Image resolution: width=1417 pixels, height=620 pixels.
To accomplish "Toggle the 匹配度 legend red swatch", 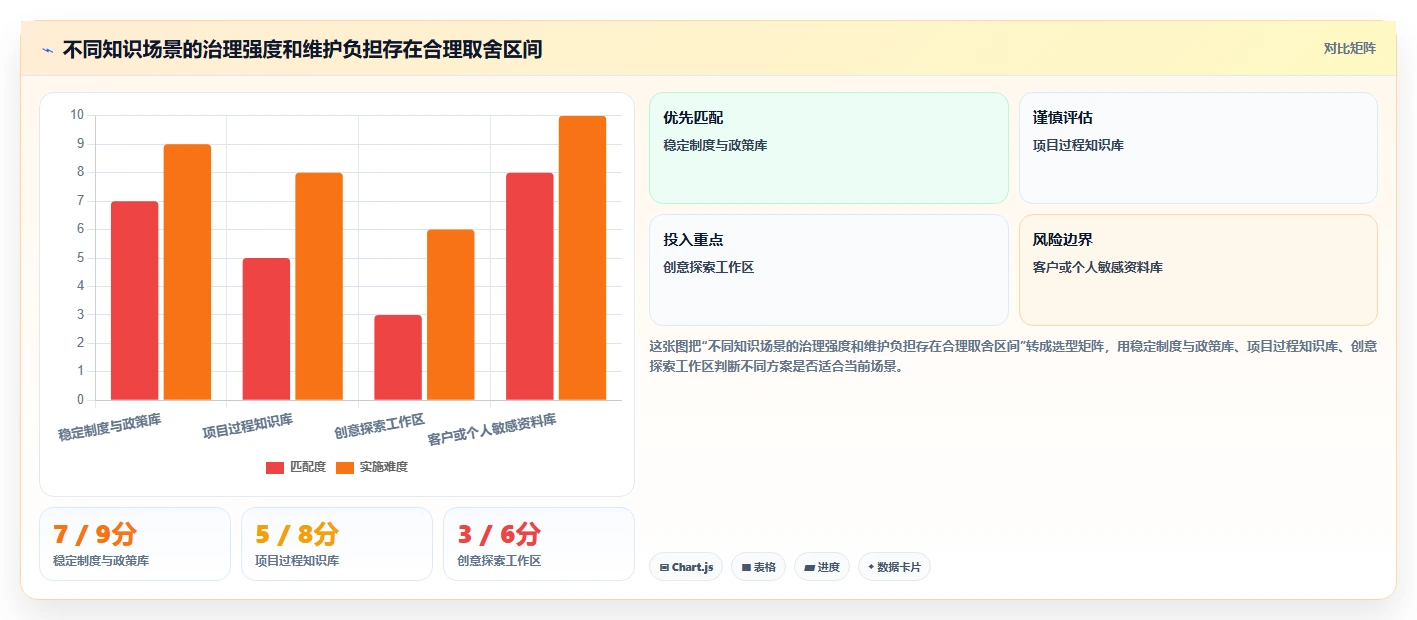I will coord(275,467).
